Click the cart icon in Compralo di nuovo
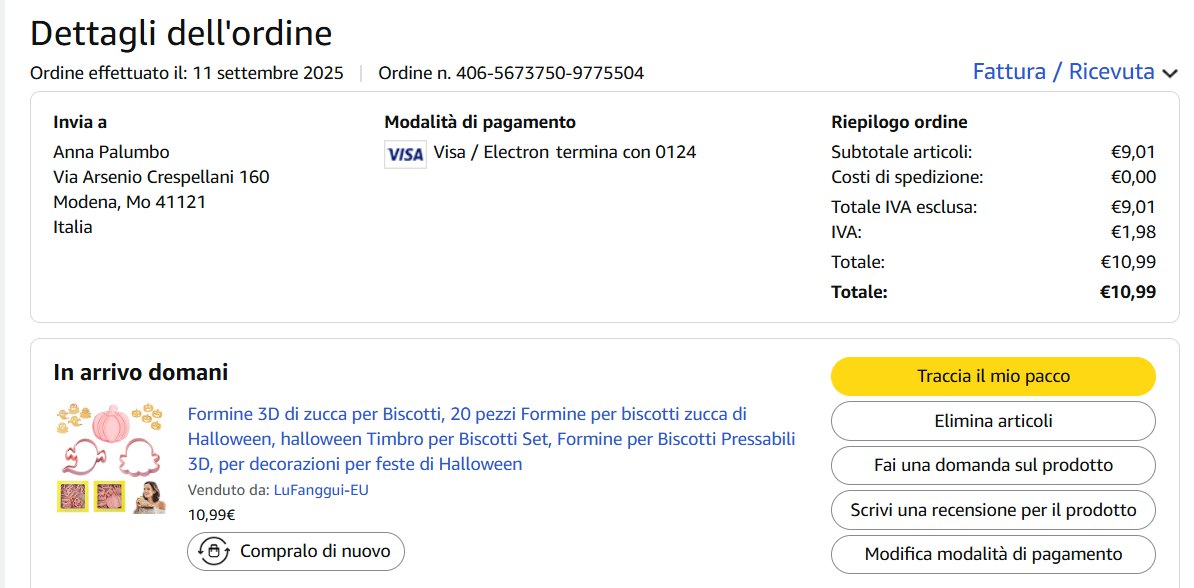Viewport: 1194px width, 588px height. 212,551
